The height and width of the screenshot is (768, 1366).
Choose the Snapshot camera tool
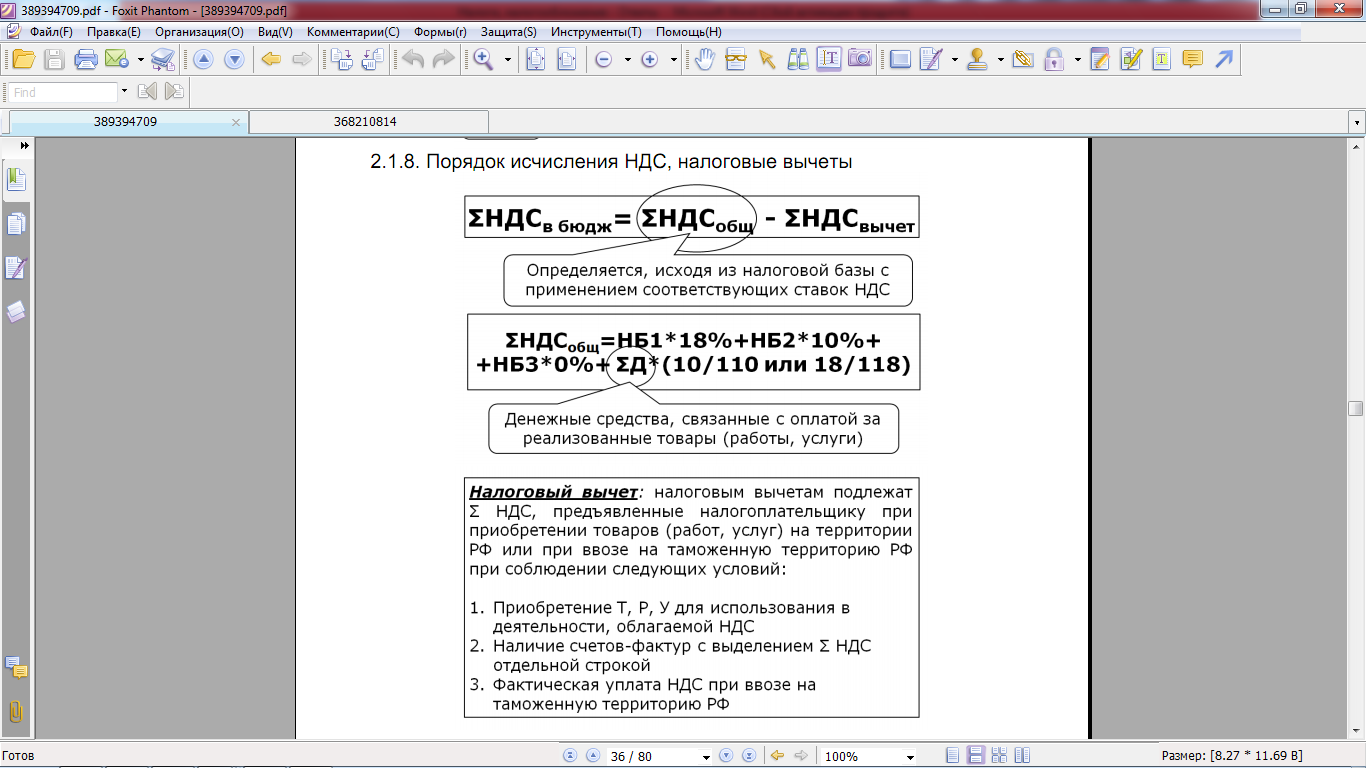coord(860,59)
